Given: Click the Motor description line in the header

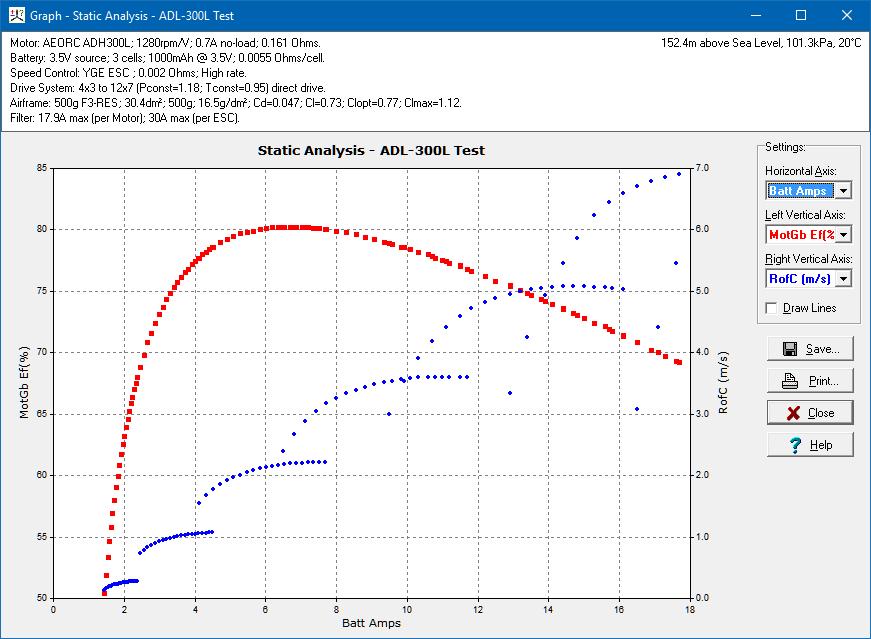Looking at the screenshot, I should pos(178,44).
